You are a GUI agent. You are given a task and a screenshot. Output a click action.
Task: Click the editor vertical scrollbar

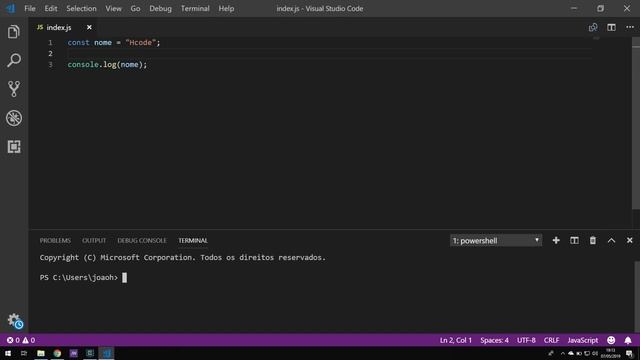coord(636,122)
